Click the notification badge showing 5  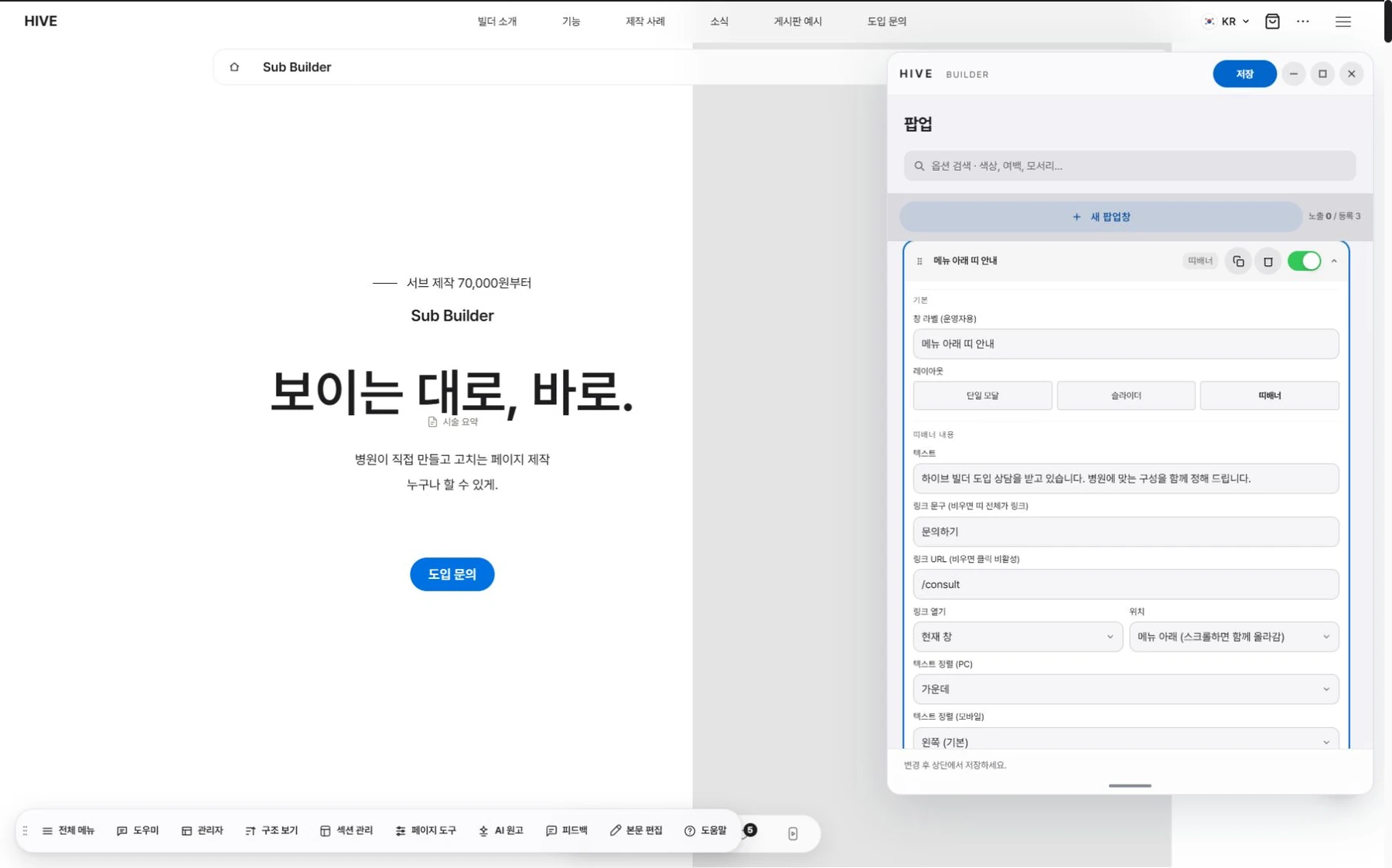[x=750, y=830]
